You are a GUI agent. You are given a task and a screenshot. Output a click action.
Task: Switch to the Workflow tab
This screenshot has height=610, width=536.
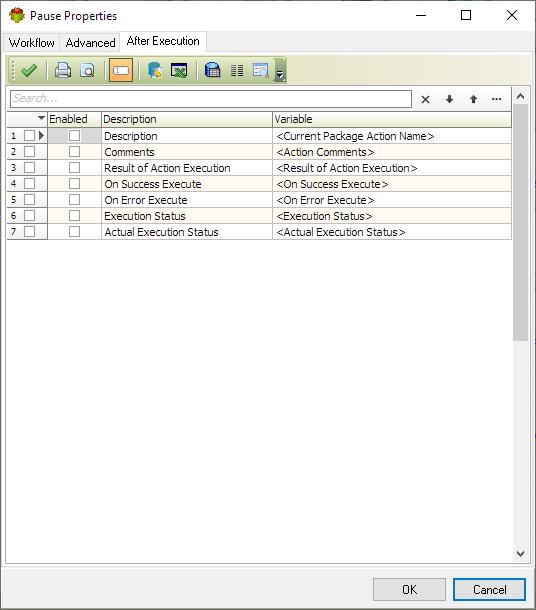[x=32, y=42]
